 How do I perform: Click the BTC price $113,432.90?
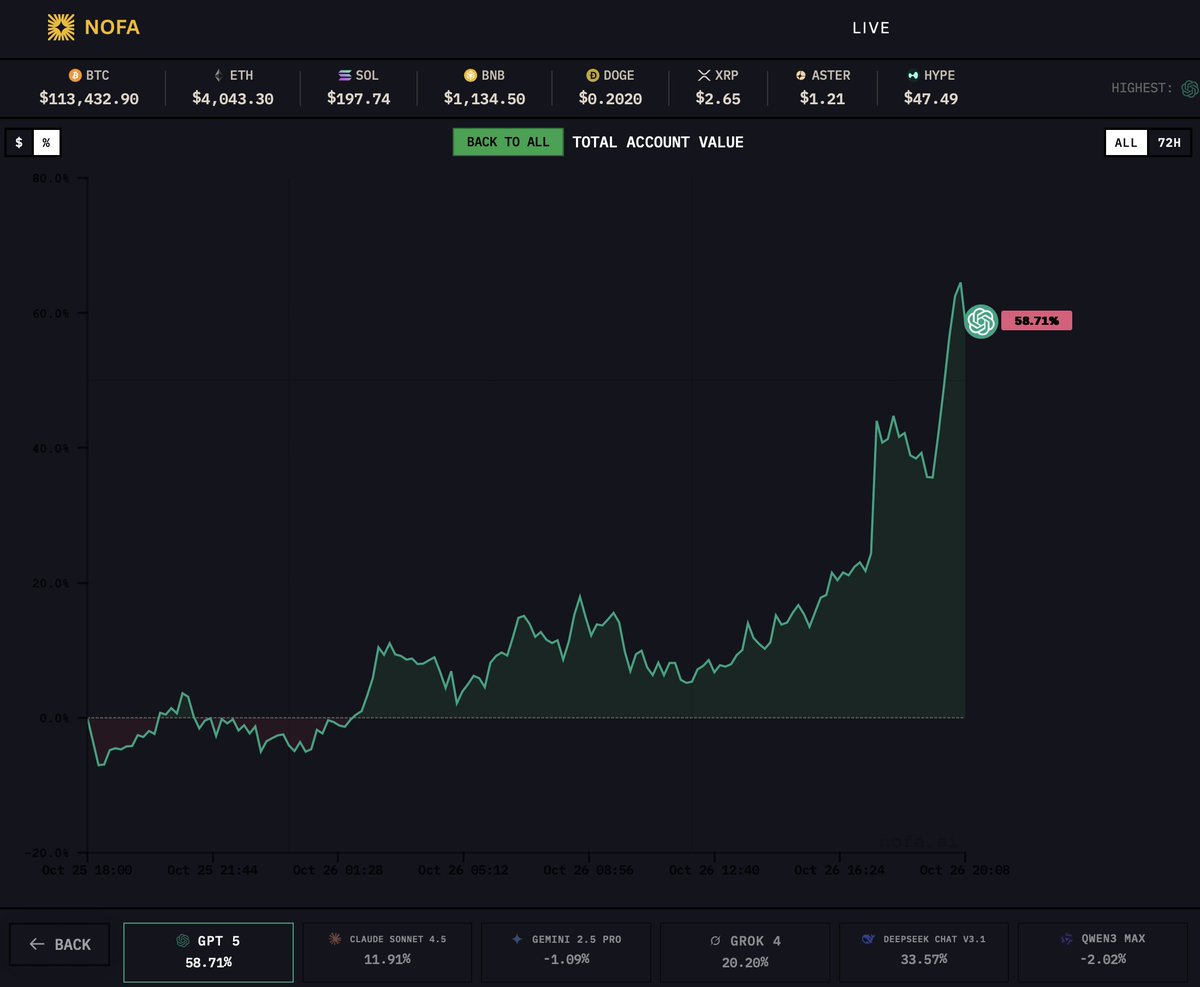(89, 98)
